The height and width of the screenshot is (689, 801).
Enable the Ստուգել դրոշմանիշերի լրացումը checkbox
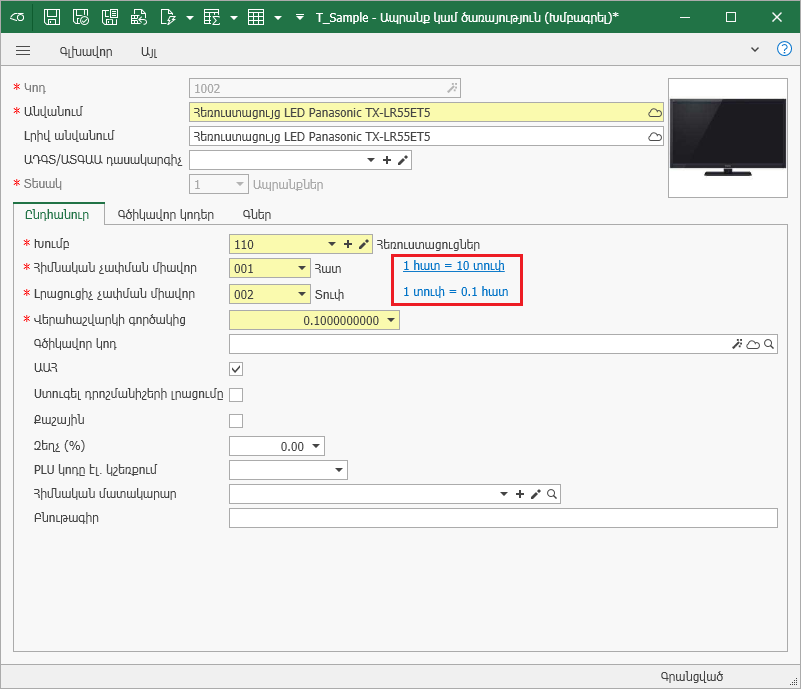[237, 395]
